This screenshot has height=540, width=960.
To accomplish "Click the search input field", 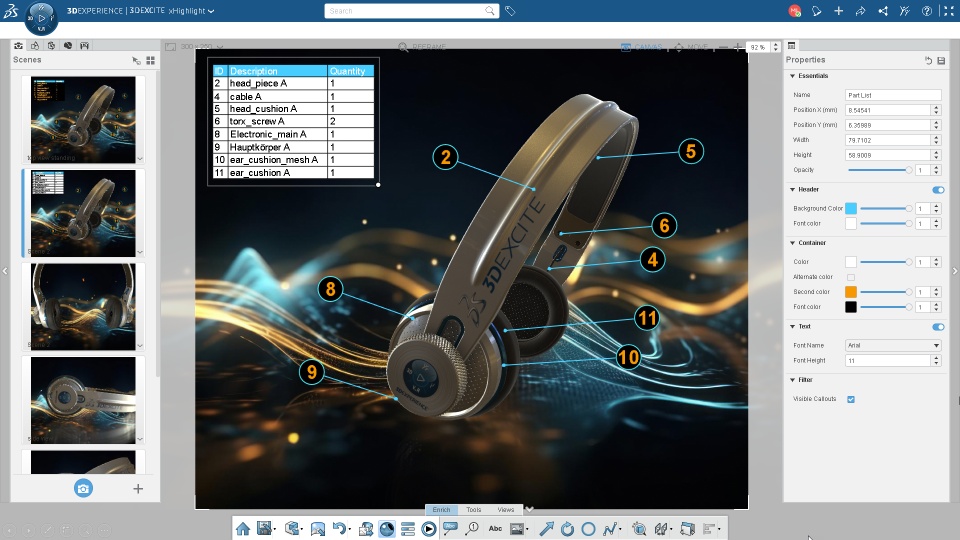I will 411,11.
